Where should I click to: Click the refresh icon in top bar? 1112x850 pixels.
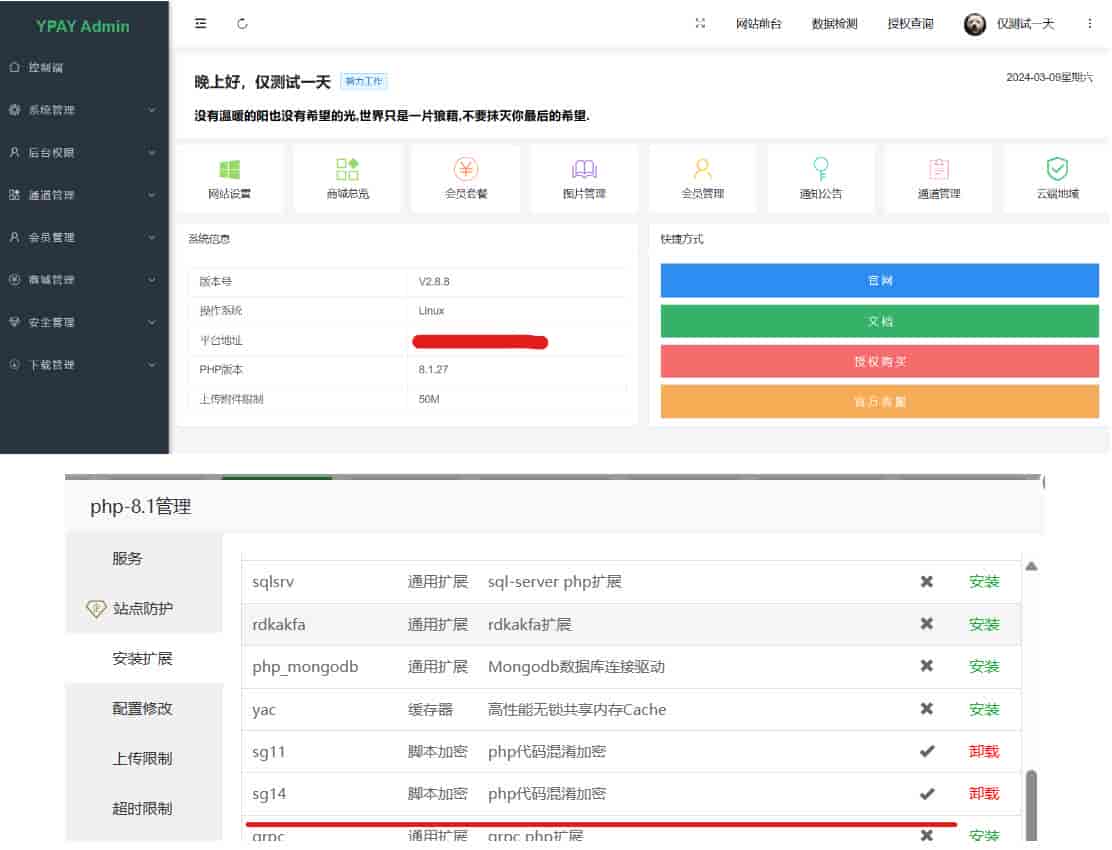[x=242, y=24]
